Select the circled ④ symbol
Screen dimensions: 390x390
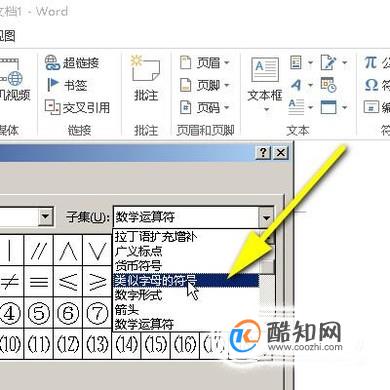click(x=10, y=312)
